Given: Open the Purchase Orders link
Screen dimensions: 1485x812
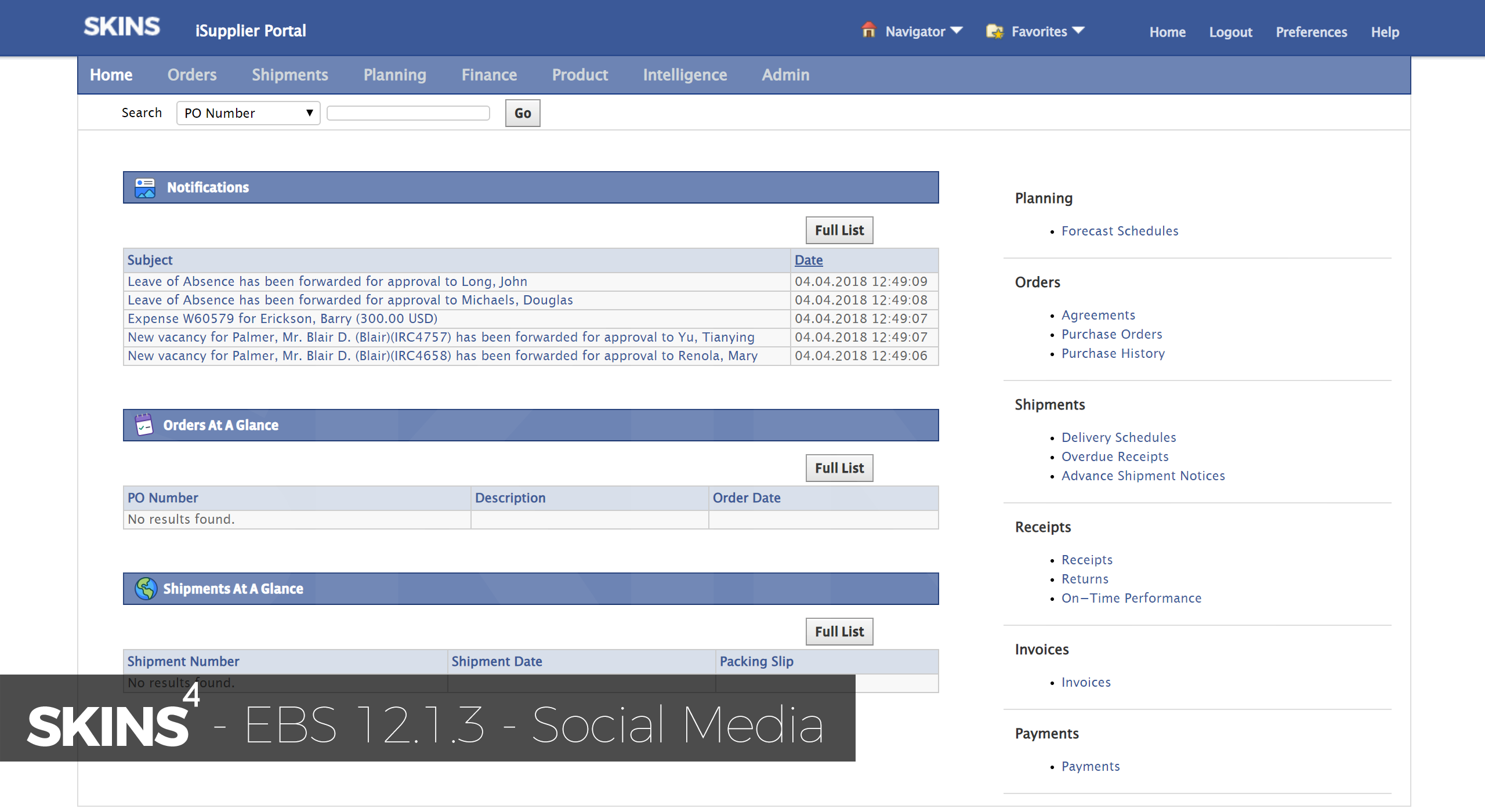Looking at the screenshot, I should click(1111, 334).
